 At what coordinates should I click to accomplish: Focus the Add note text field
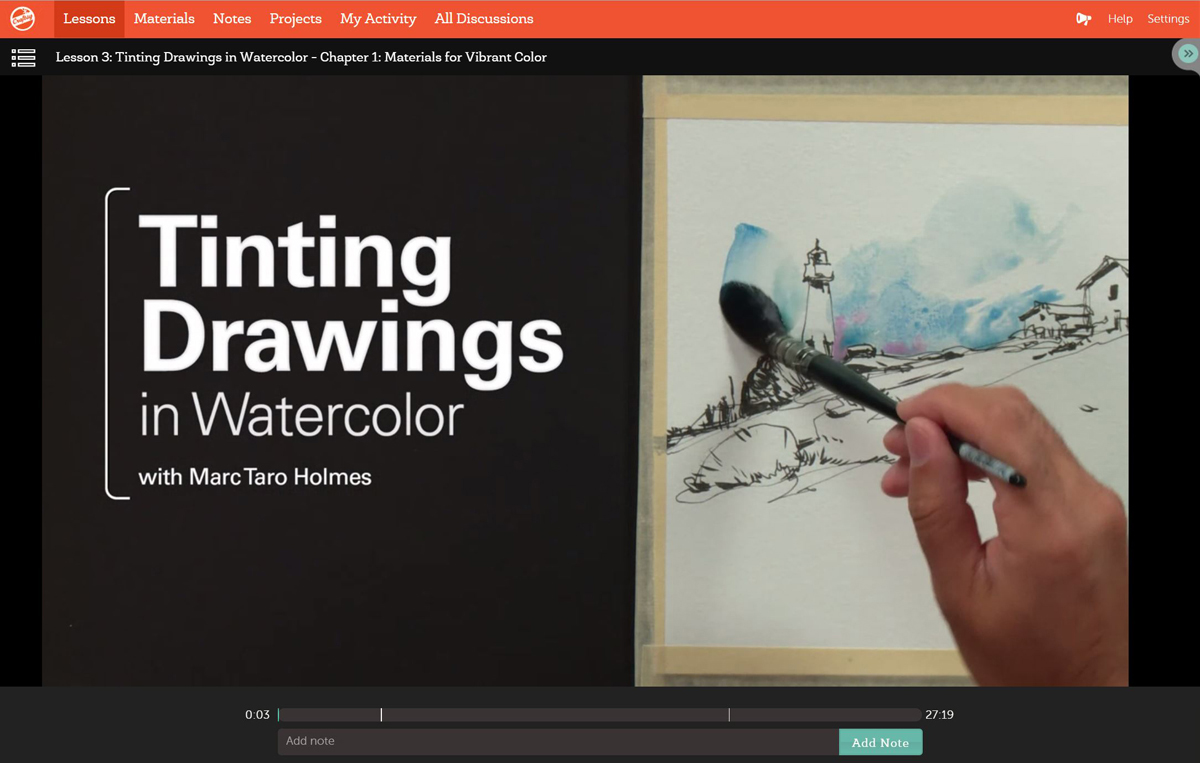(x=558, y=741)
